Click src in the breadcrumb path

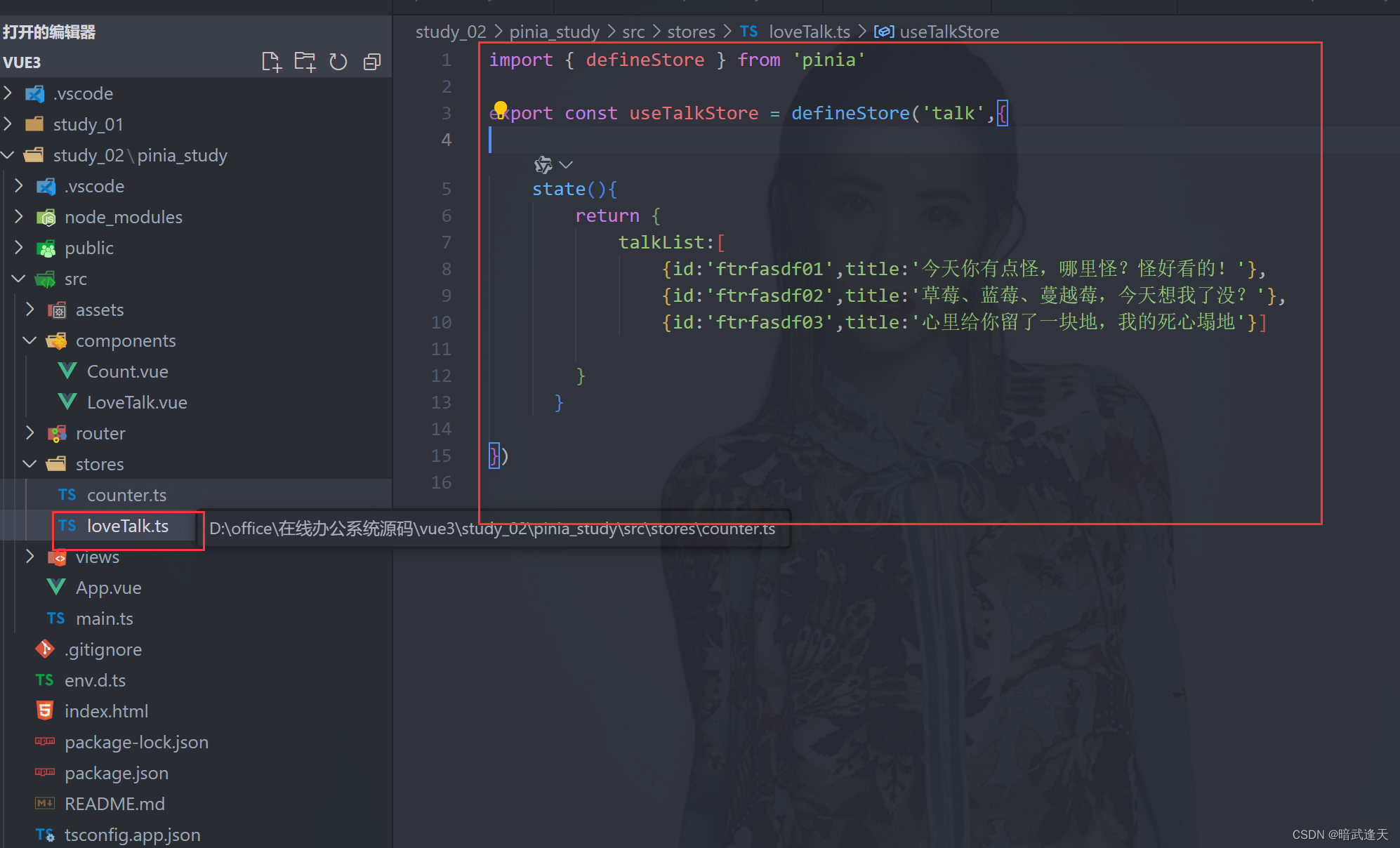(633, 32)
